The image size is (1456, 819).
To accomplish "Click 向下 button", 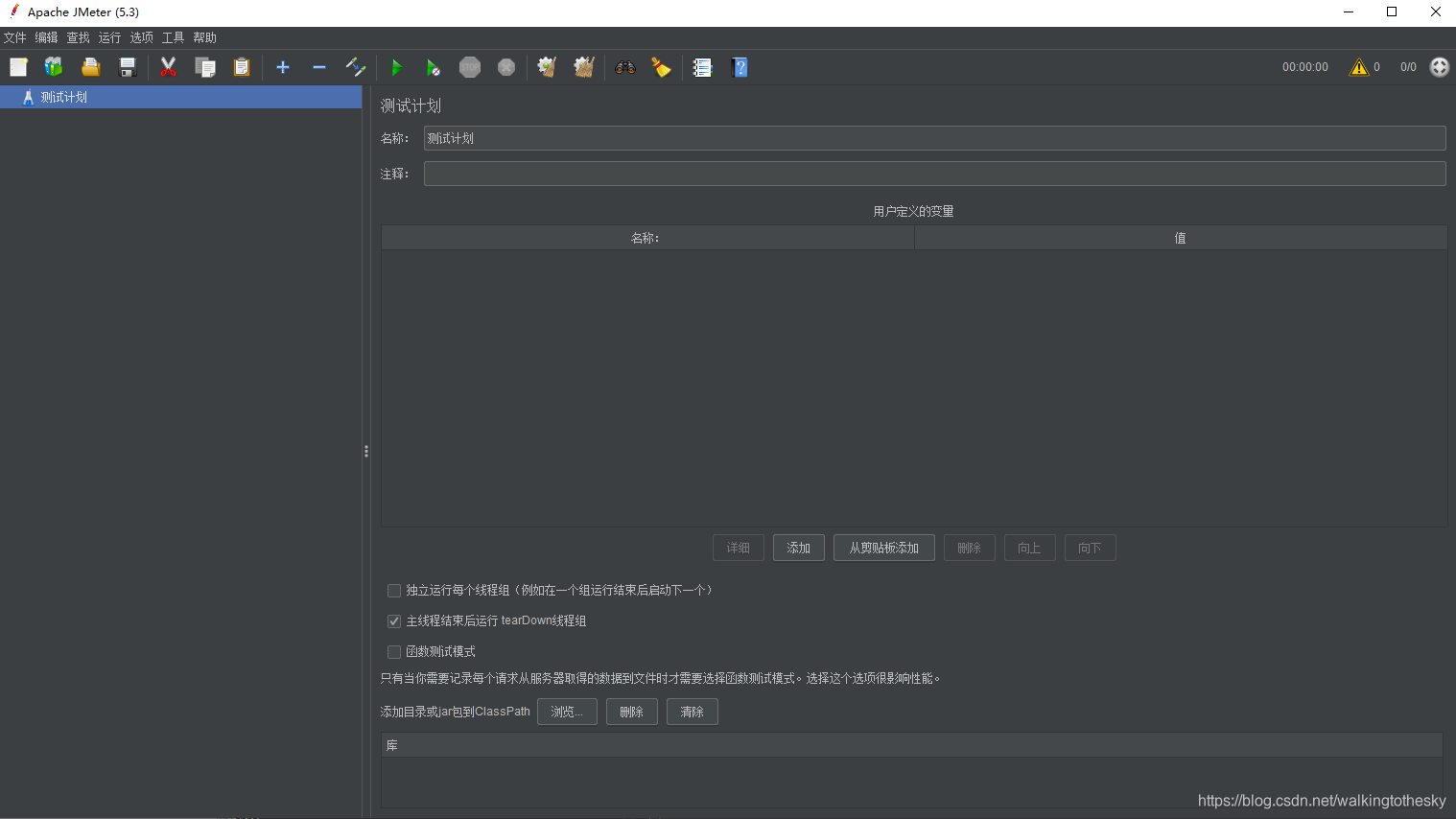I will click(x=1091, y=548).
